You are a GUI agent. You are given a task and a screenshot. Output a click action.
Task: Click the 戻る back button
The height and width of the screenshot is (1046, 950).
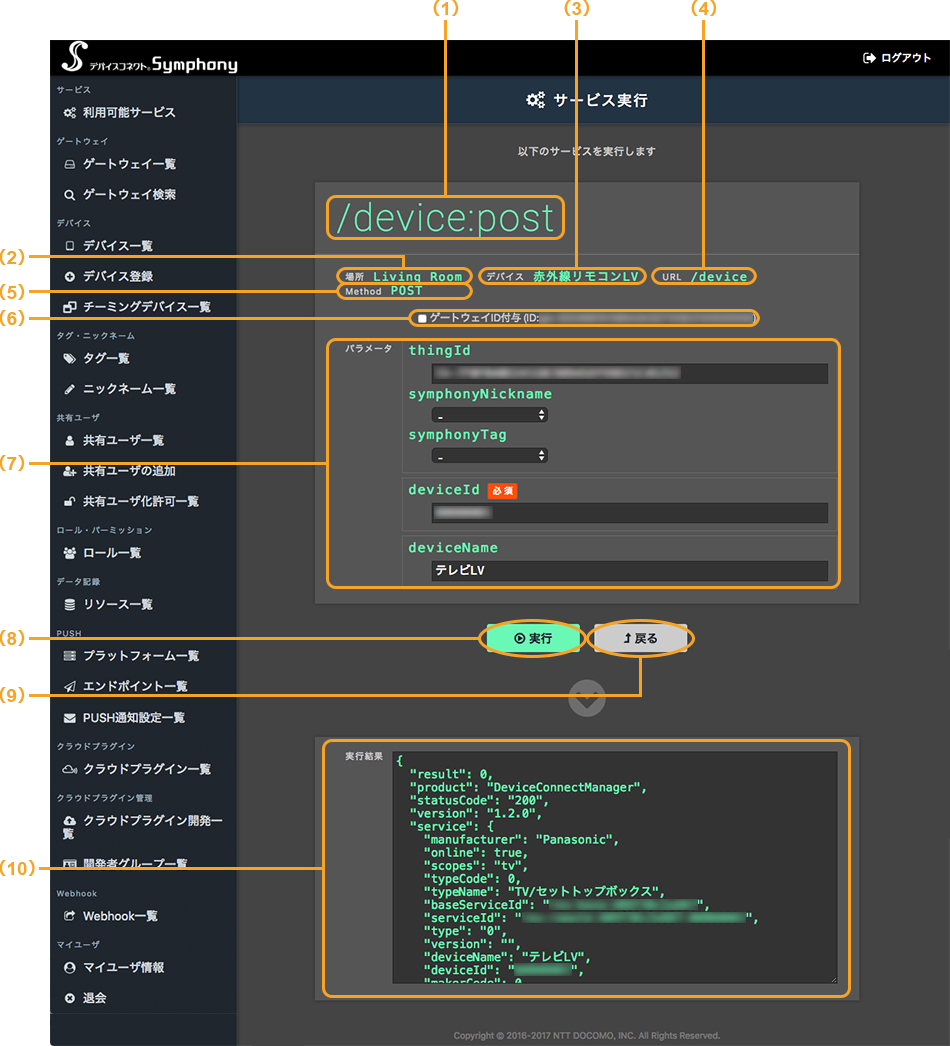click(640, 638)
